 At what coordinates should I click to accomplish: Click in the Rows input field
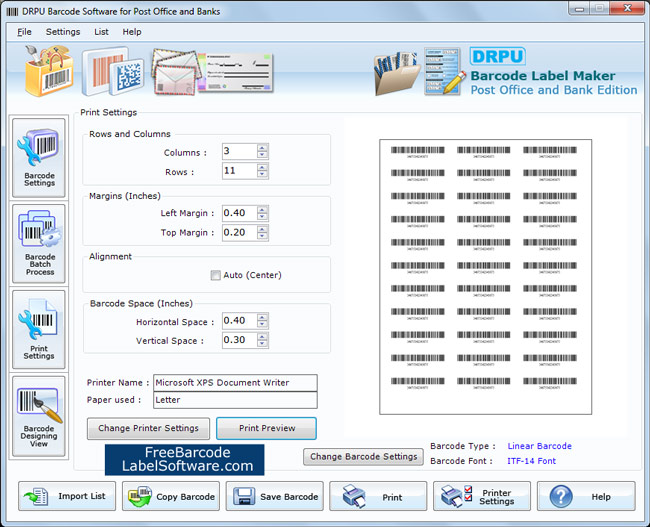240,171
